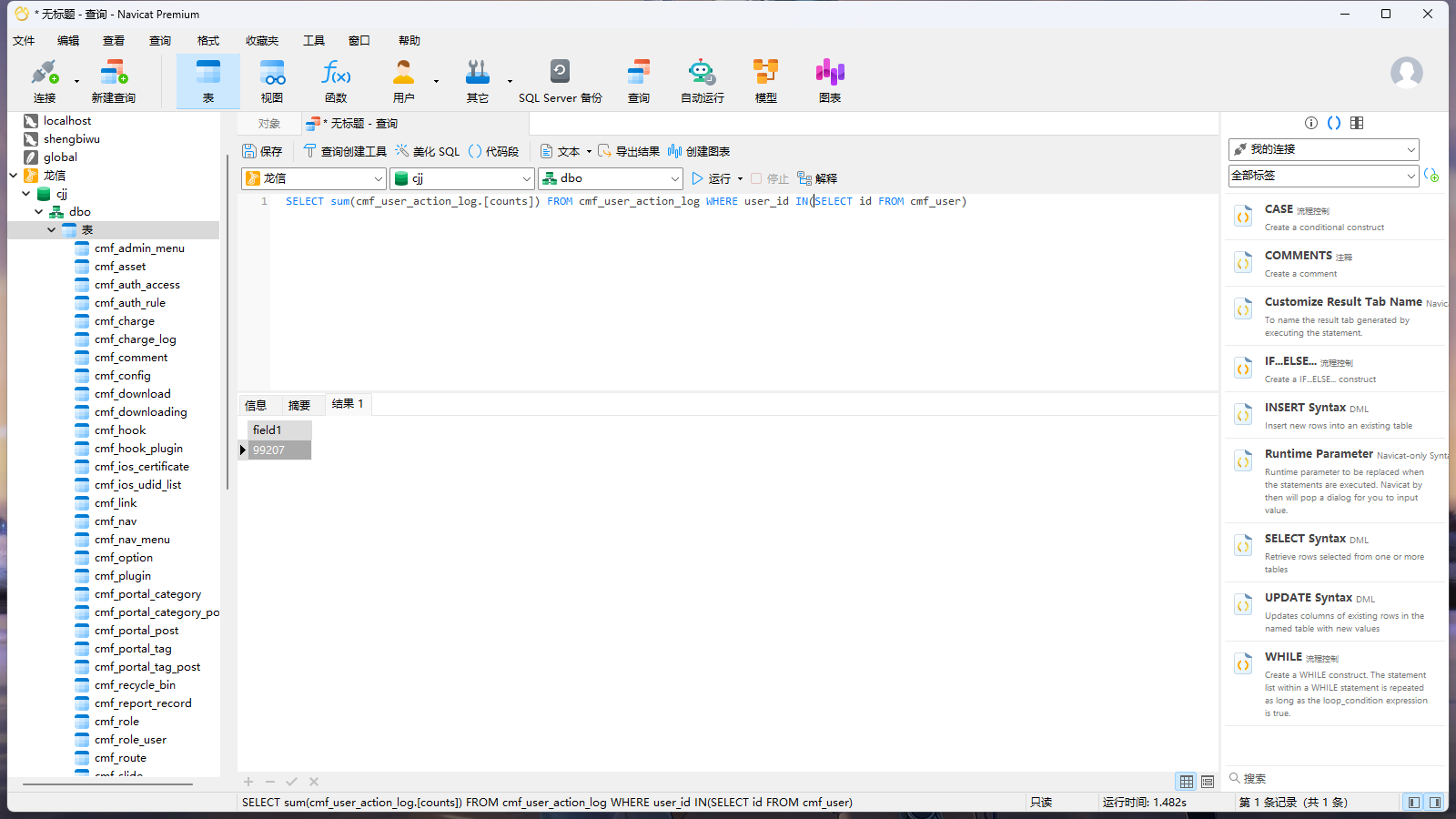The height and width of the screenshot is (819, 1456).
Task: Toggle the right side panel visibility
Action: 1435,803
